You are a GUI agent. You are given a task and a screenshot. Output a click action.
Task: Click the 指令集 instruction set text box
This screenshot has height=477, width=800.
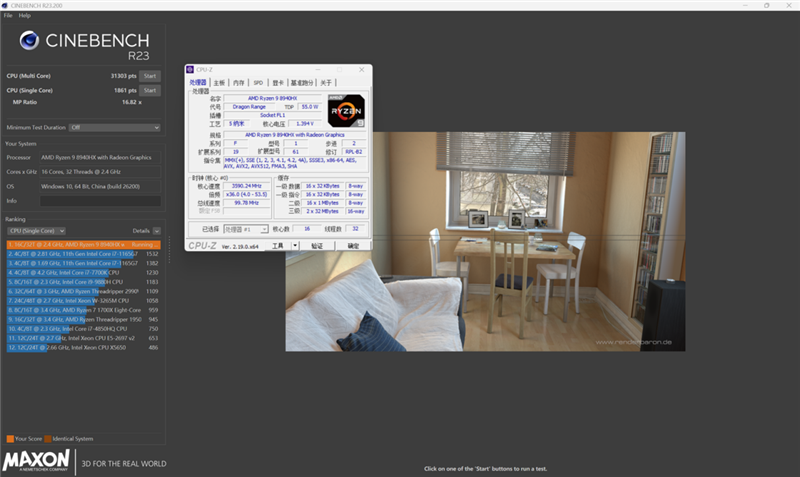(x=295, y=163)
